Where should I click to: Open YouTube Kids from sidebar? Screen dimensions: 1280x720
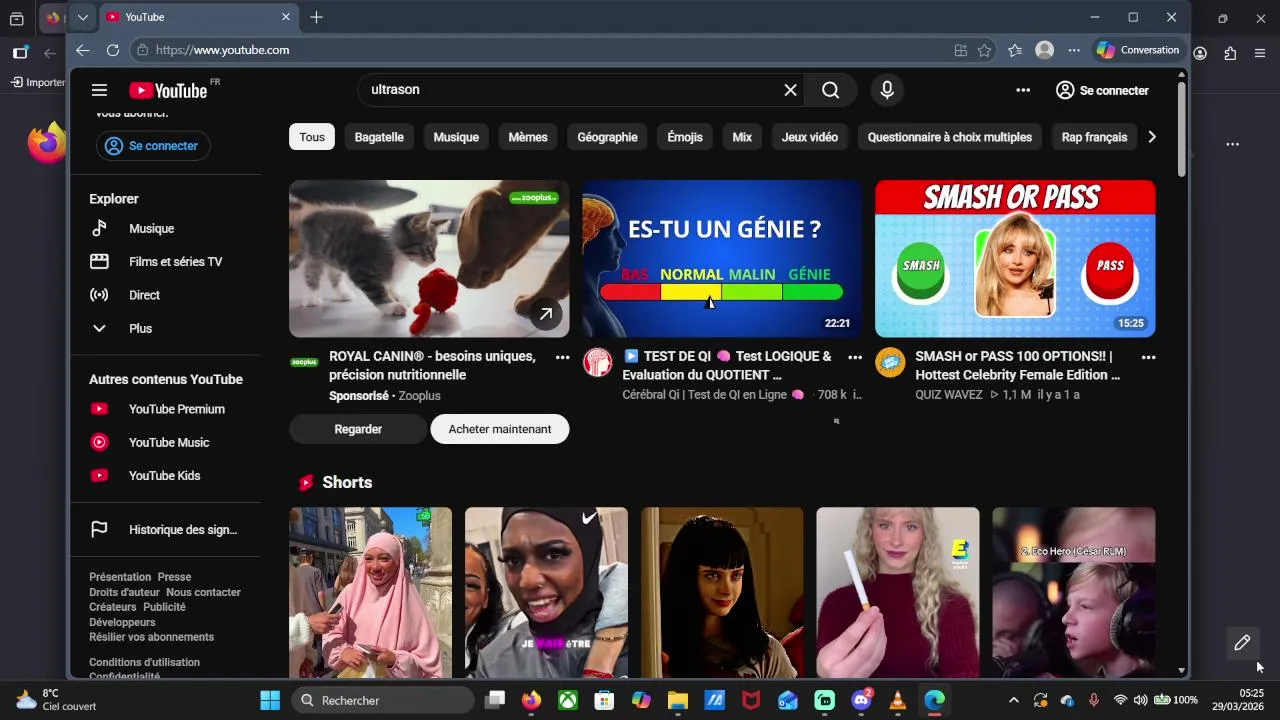[165, 476]
